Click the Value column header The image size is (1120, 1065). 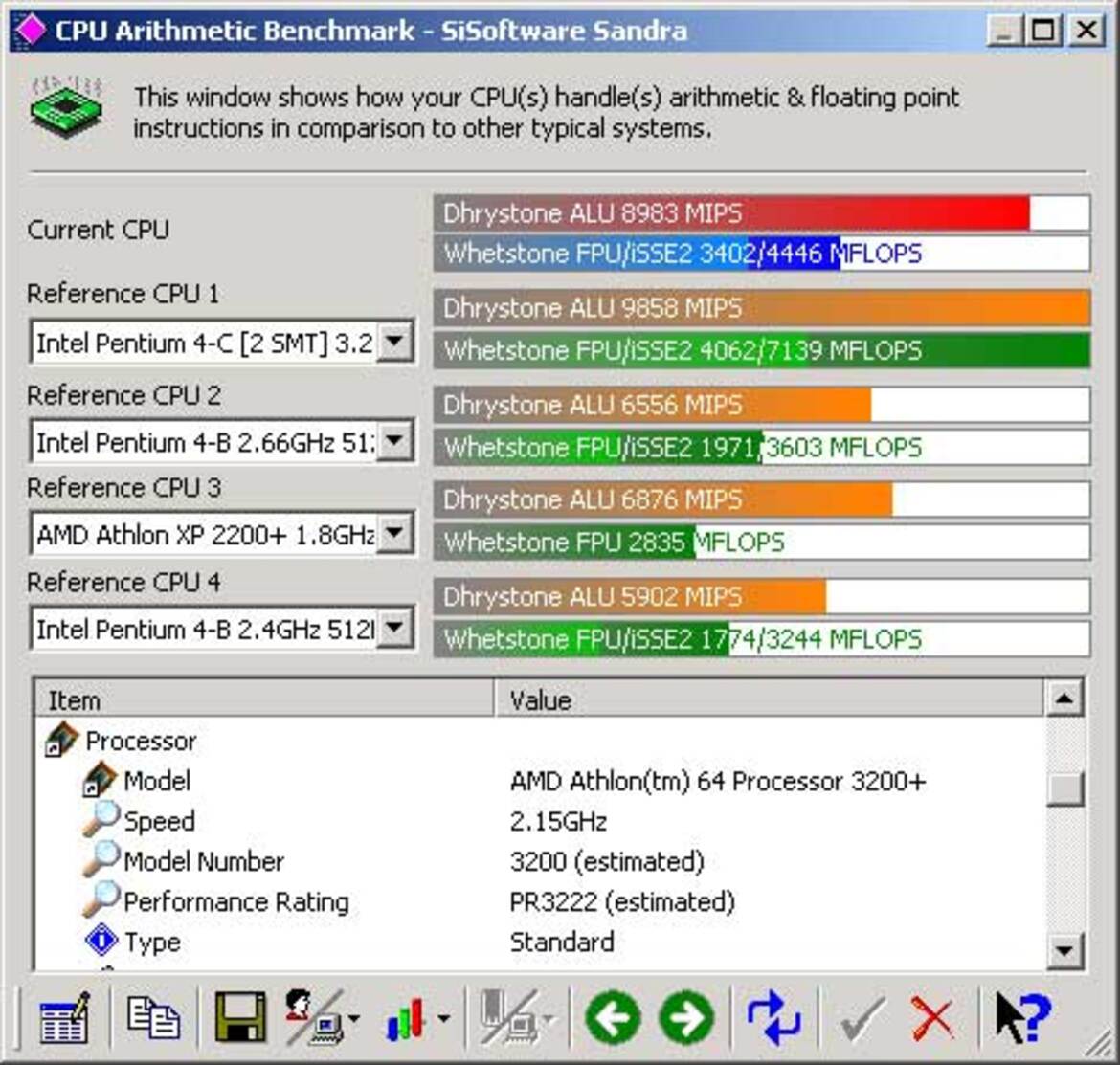tap(769, 699)
